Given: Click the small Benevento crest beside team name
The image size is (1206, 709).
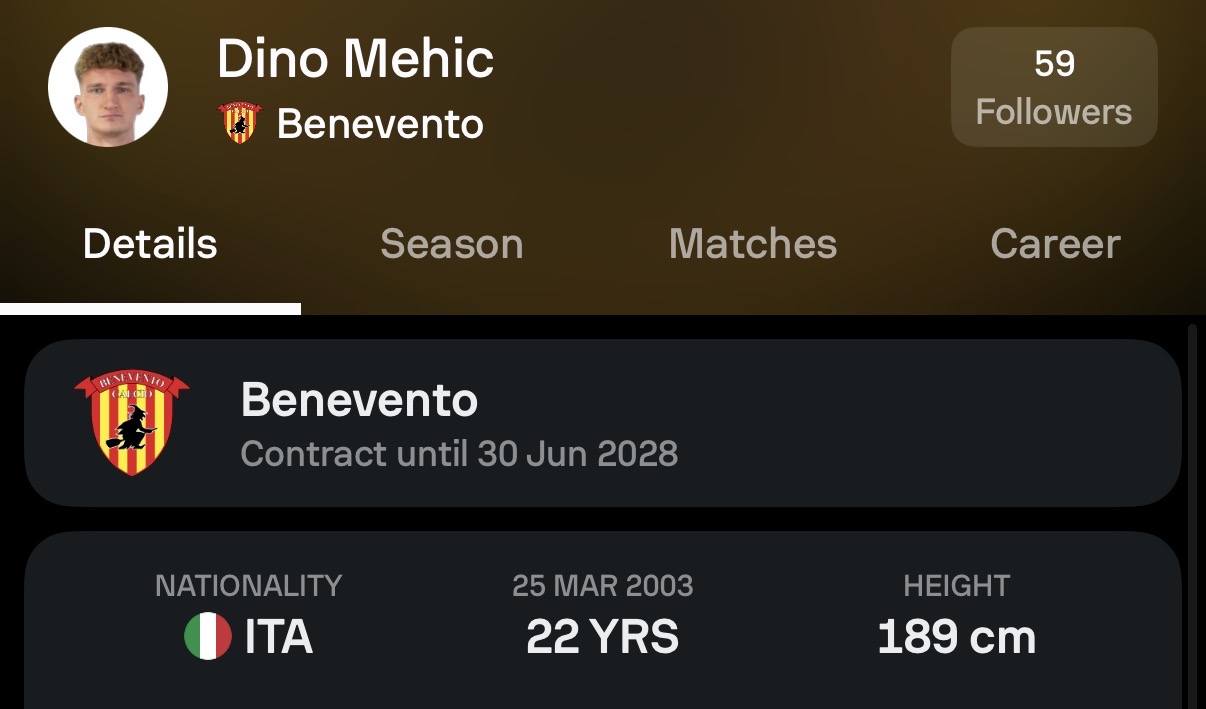Looking at the screenshot, I should [x=239, y=123].
